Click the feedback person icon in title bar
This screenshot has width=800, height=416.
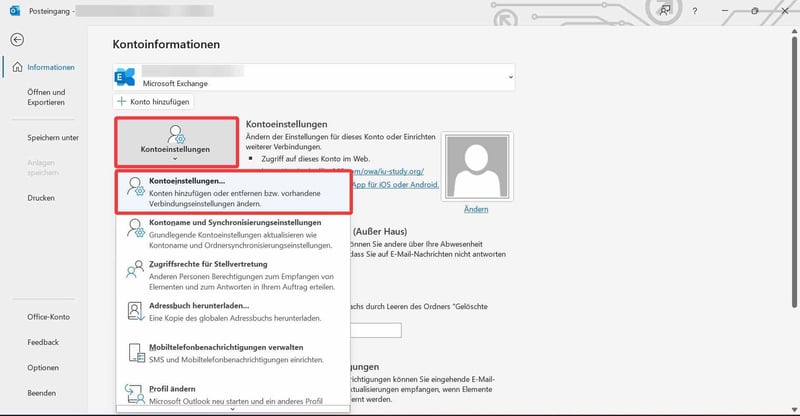(x=664, y=11)
